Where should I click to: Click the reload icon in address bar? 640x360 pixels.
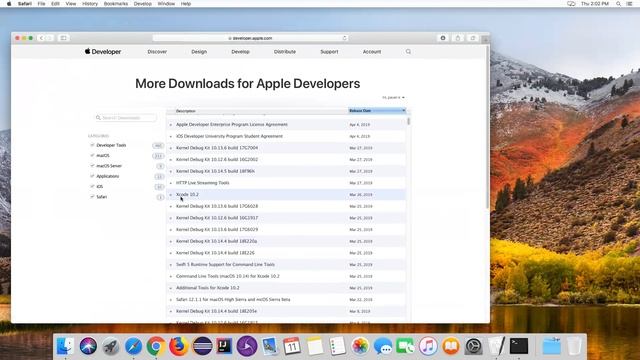[344, 38]
